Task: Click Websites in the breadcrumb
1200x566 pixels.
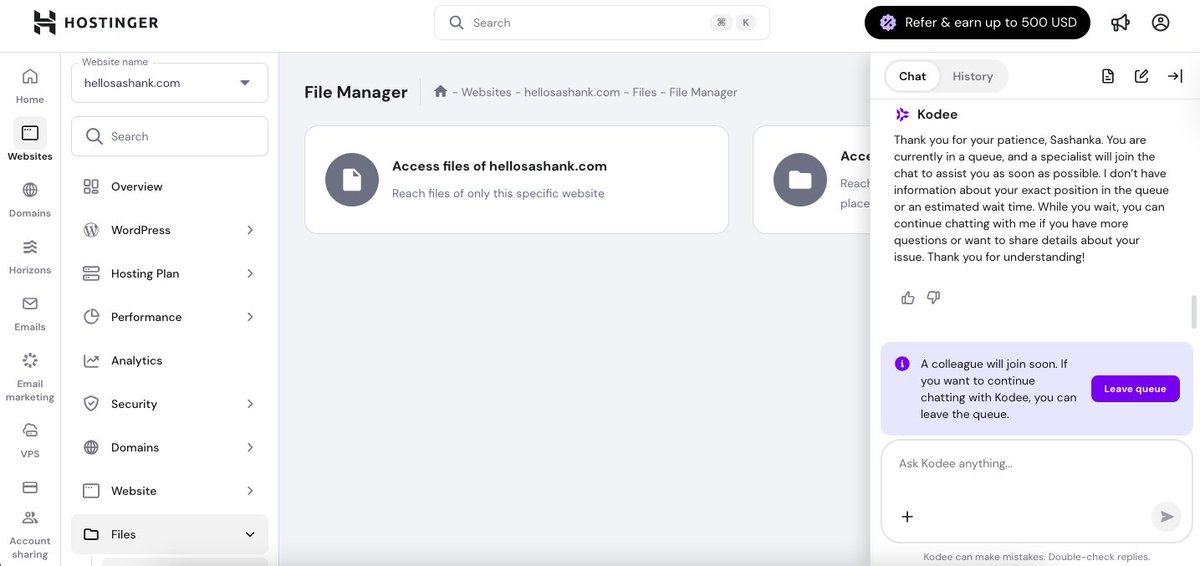Action: tap(487, 92)
